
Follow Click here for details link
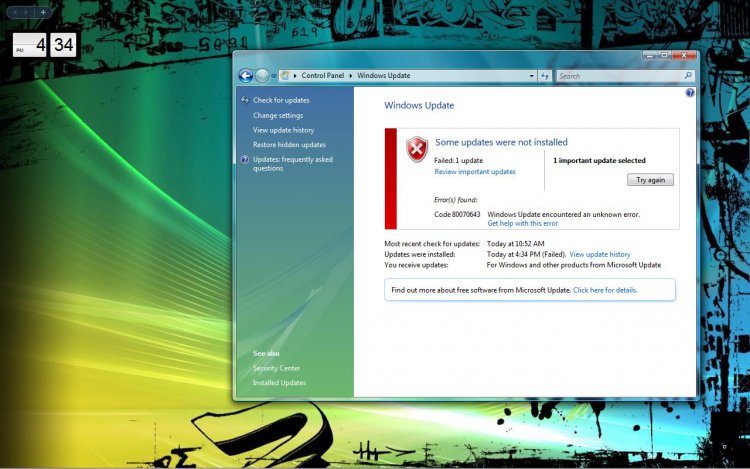605,290
